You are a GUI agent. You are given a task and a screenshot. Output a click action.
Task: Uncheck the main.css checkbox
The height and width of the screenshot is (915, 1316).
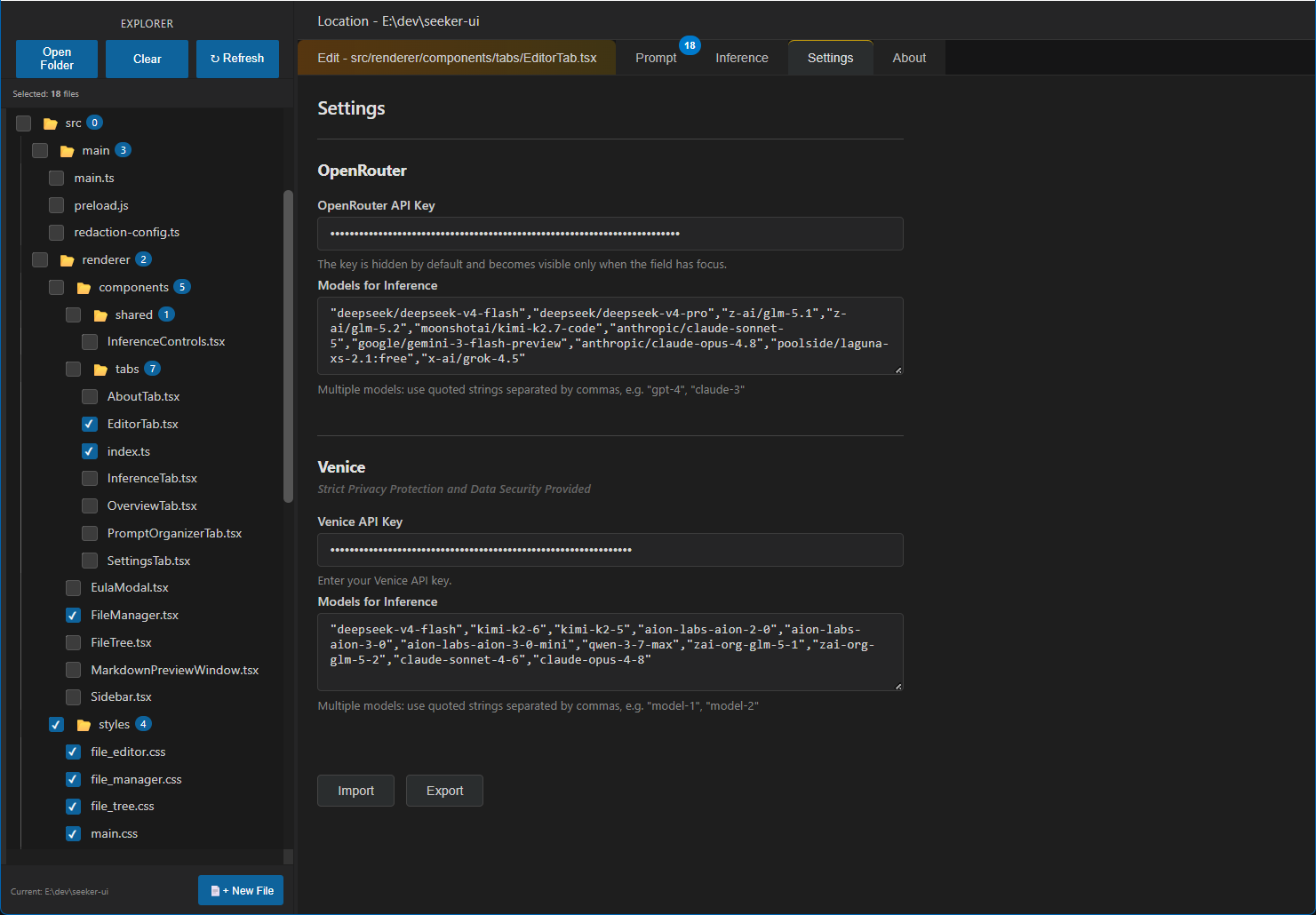[x=73, y=834]
